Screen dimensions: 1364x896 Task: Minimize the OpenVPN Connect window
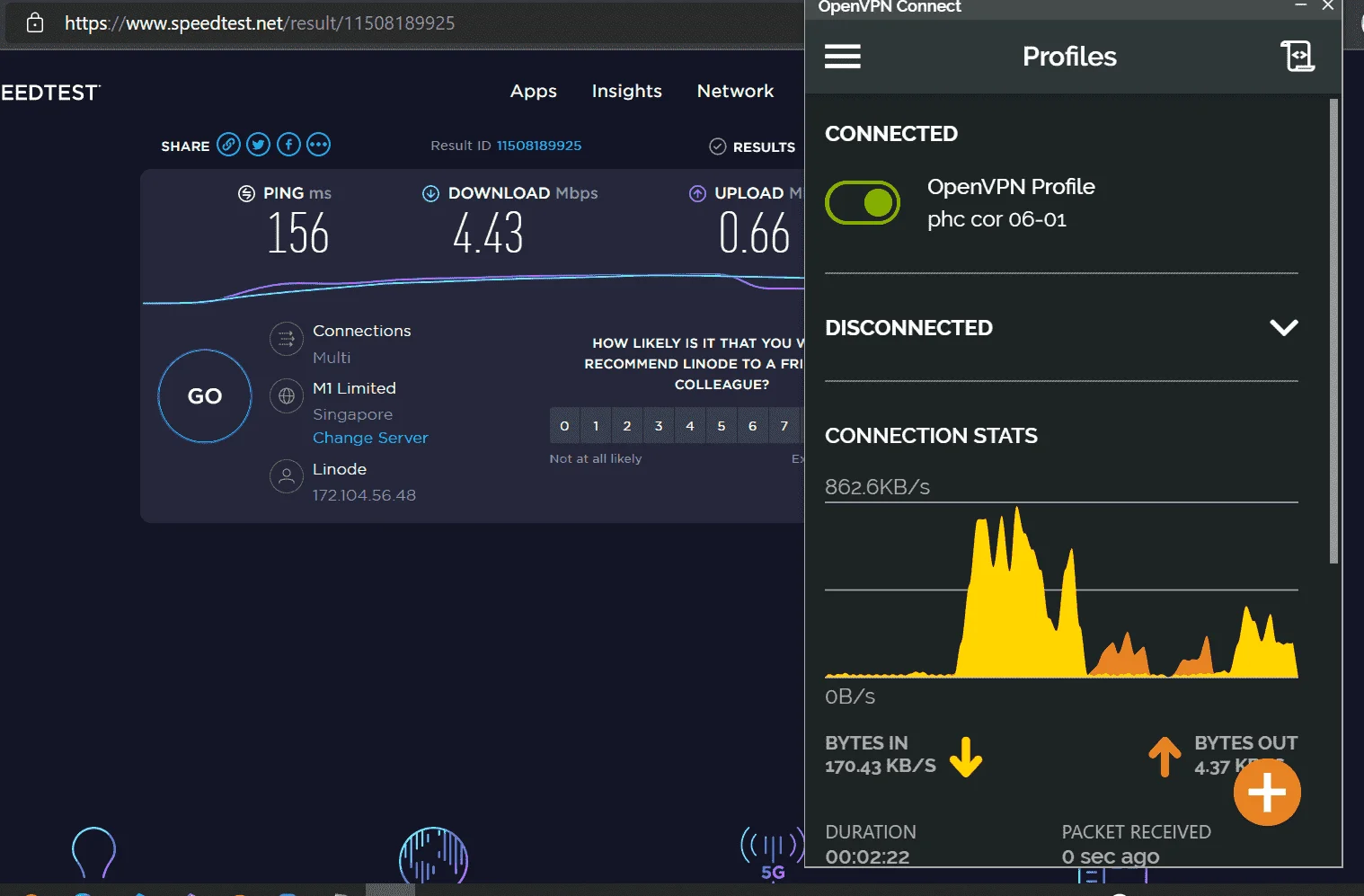click(1300, 5)
